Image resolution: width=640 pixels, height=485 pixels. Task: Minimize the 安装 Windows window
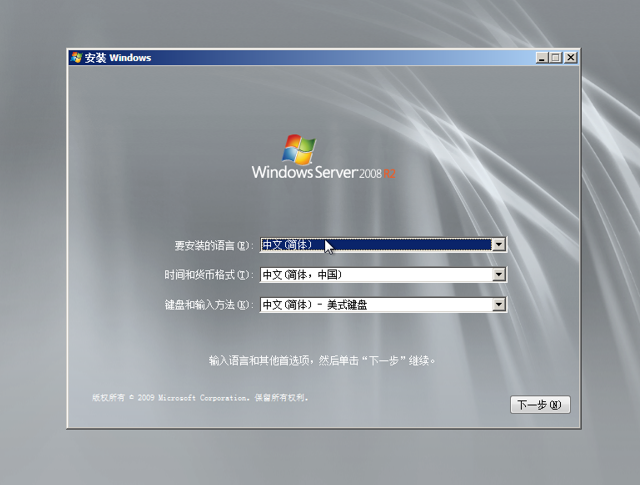(542, 58)
